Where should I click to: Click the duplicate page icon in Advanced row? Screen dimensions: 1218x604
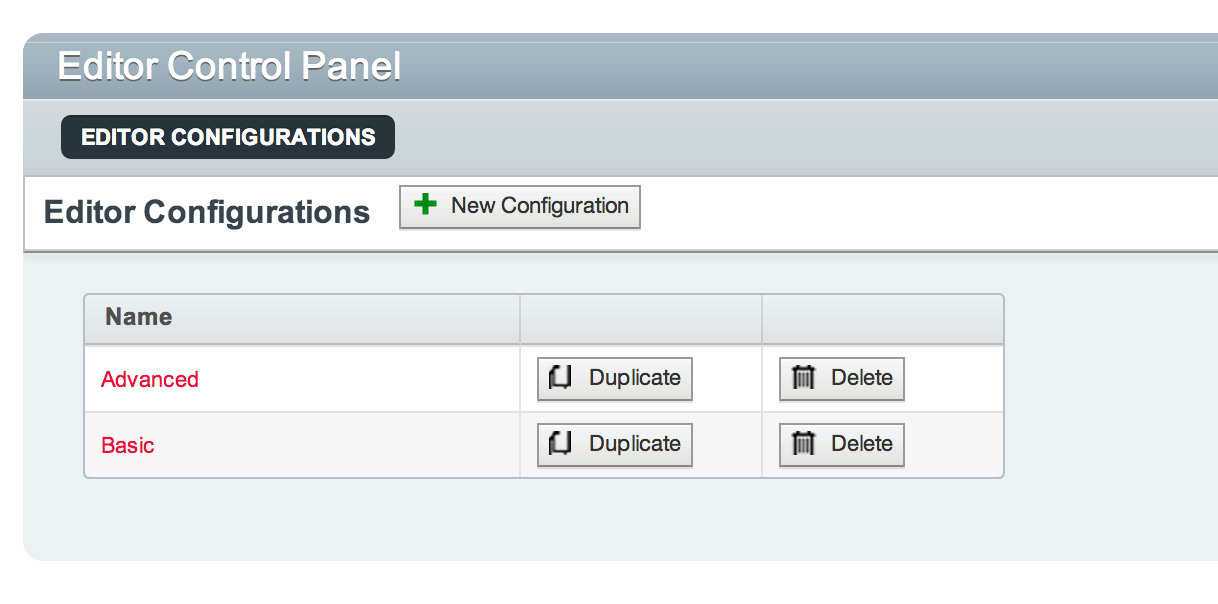click(x=561, y=378)
